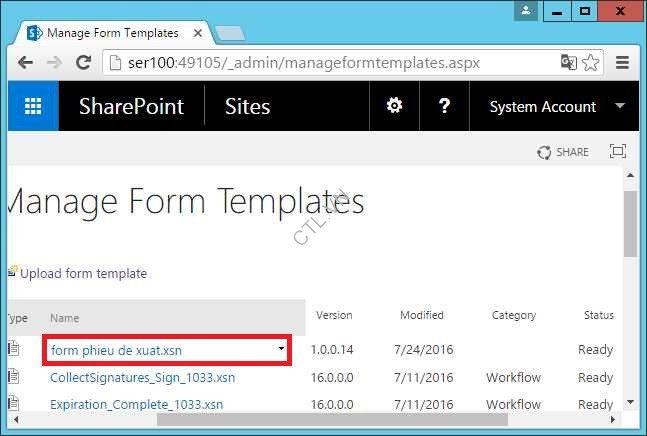Open the SharePoint app launcher grid
Screen dimensions: 647x436
tap(33, 107)
